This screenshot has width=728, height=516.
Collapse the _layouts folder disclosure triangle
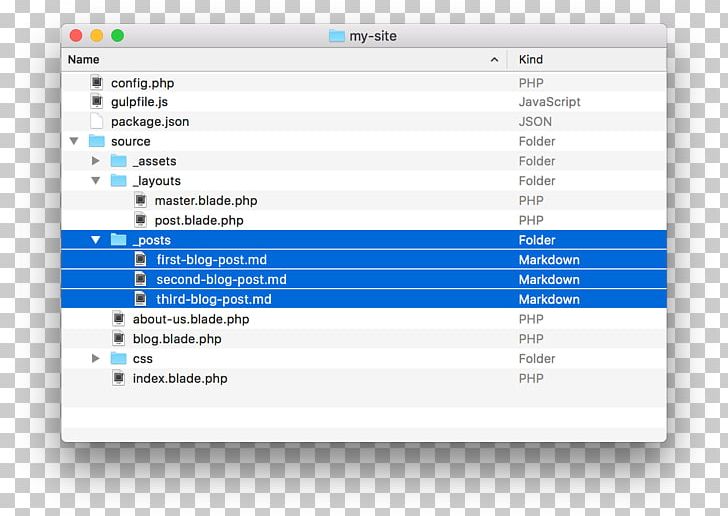pos(96,181)
